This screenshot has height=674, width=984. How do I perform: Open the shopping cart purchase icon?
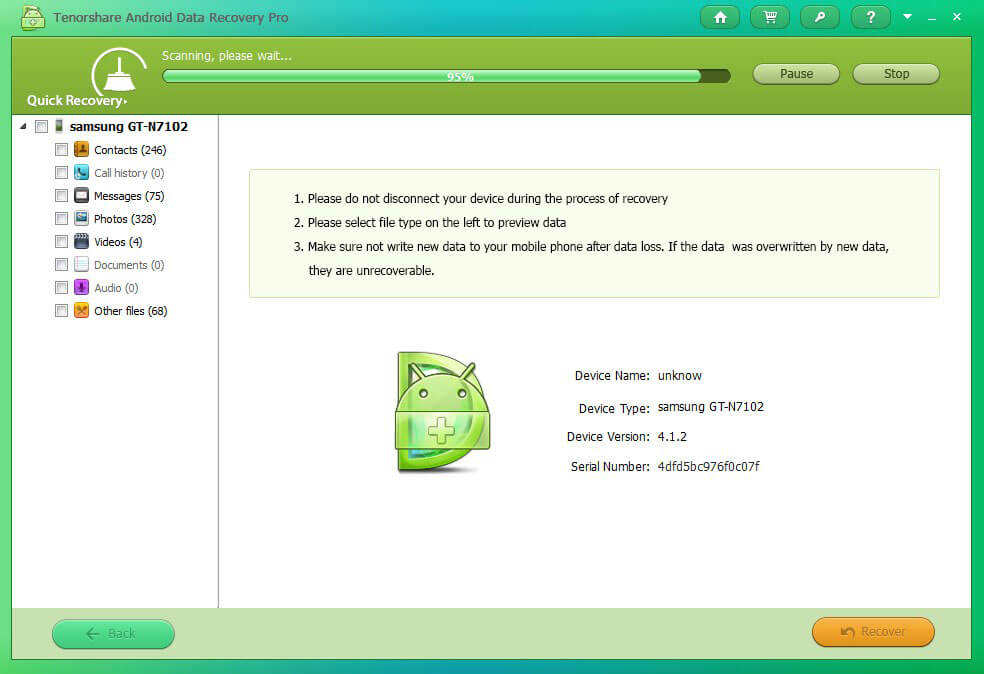pyautogui.click(x=770, y=18)
